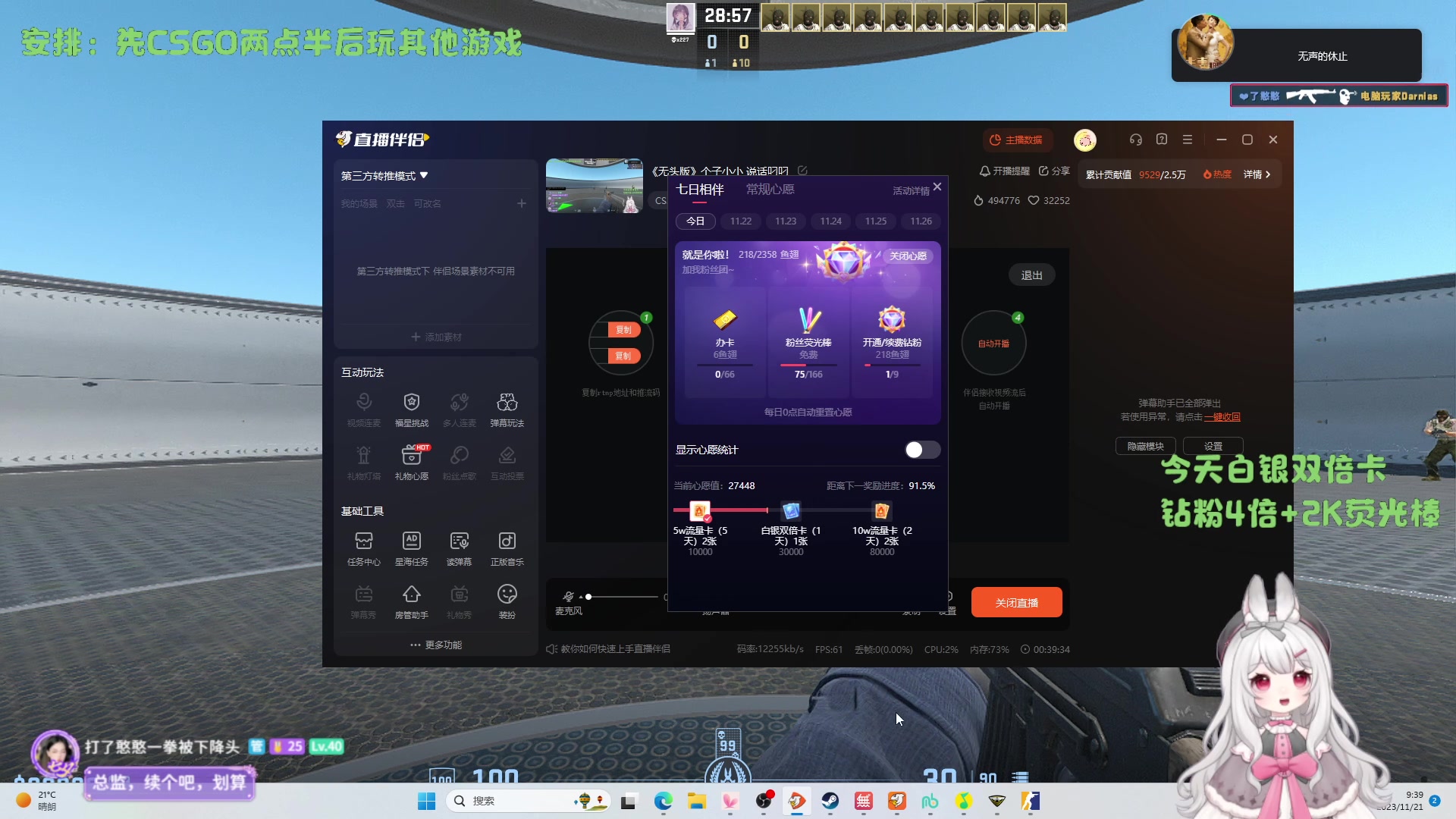Mute the microphone icon

568,596
